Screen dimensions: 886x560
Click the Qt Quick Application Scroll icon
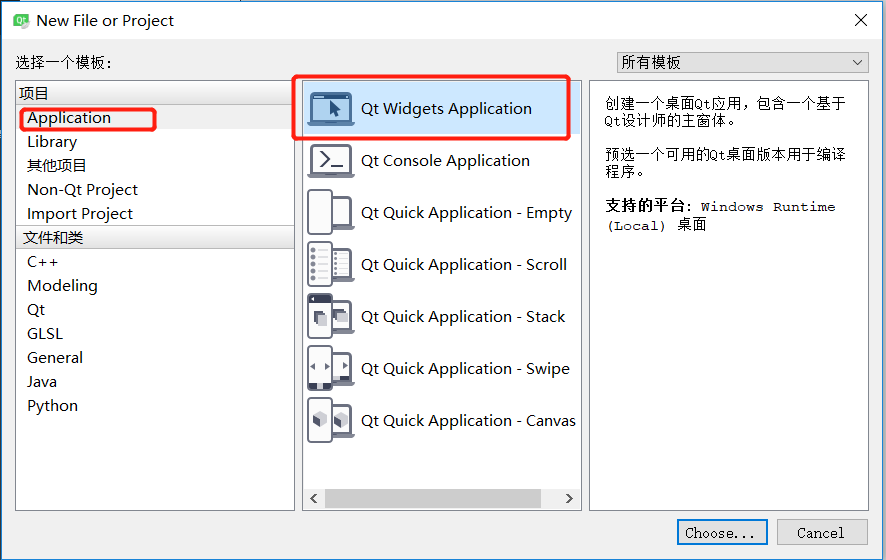pos(331,264)
